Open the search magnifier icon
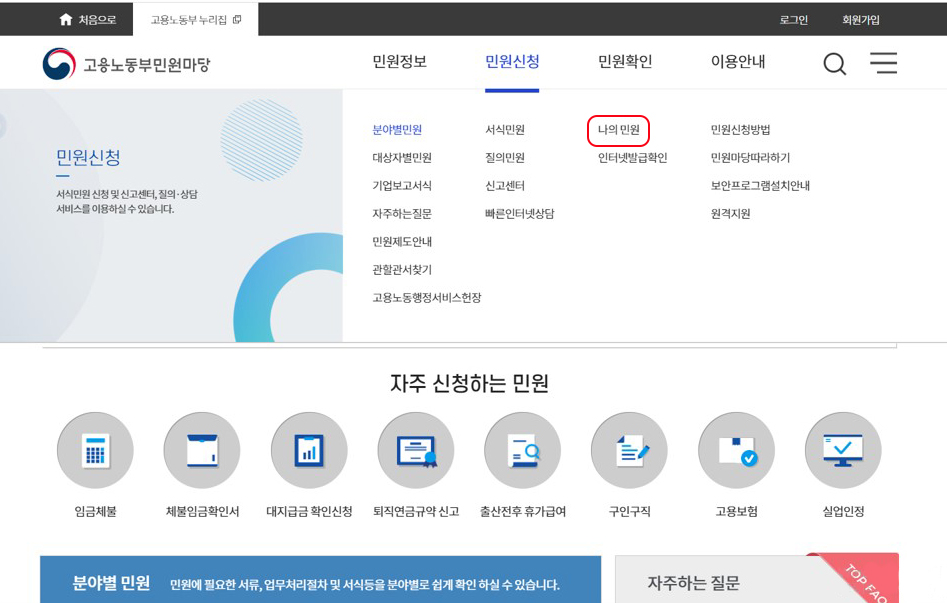Viewport: 947px width, 603px height. click(x=835, y=63)
